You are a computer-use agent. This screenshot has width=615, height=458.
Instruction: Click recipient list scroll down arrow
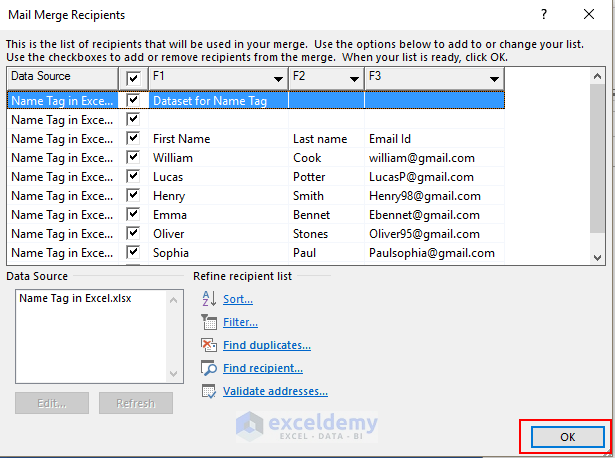(597, 258)
